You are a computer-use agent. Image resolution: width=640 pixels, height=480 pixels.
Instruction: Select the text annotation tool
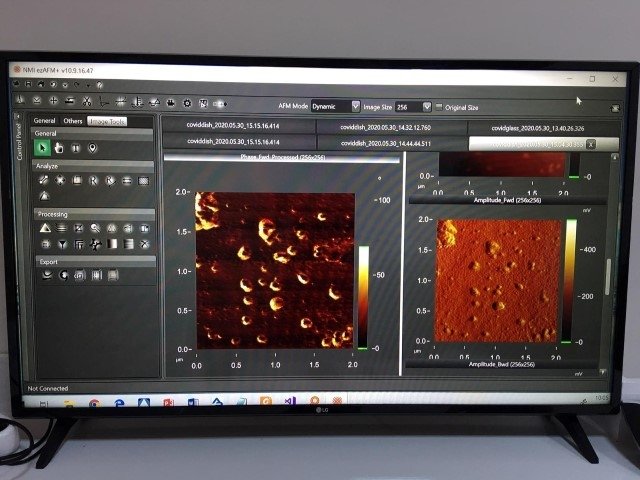coord(76,148)
